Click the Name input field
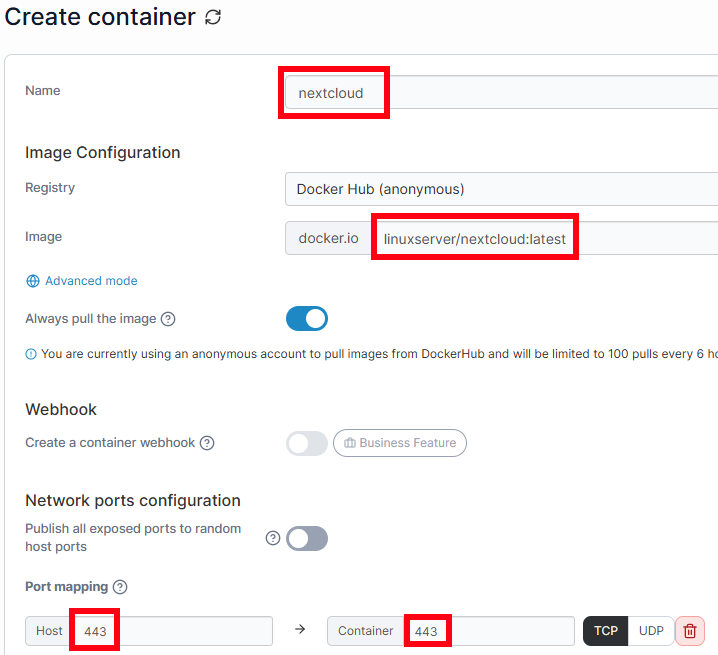 pyautogui.click(x=500, y=93)
